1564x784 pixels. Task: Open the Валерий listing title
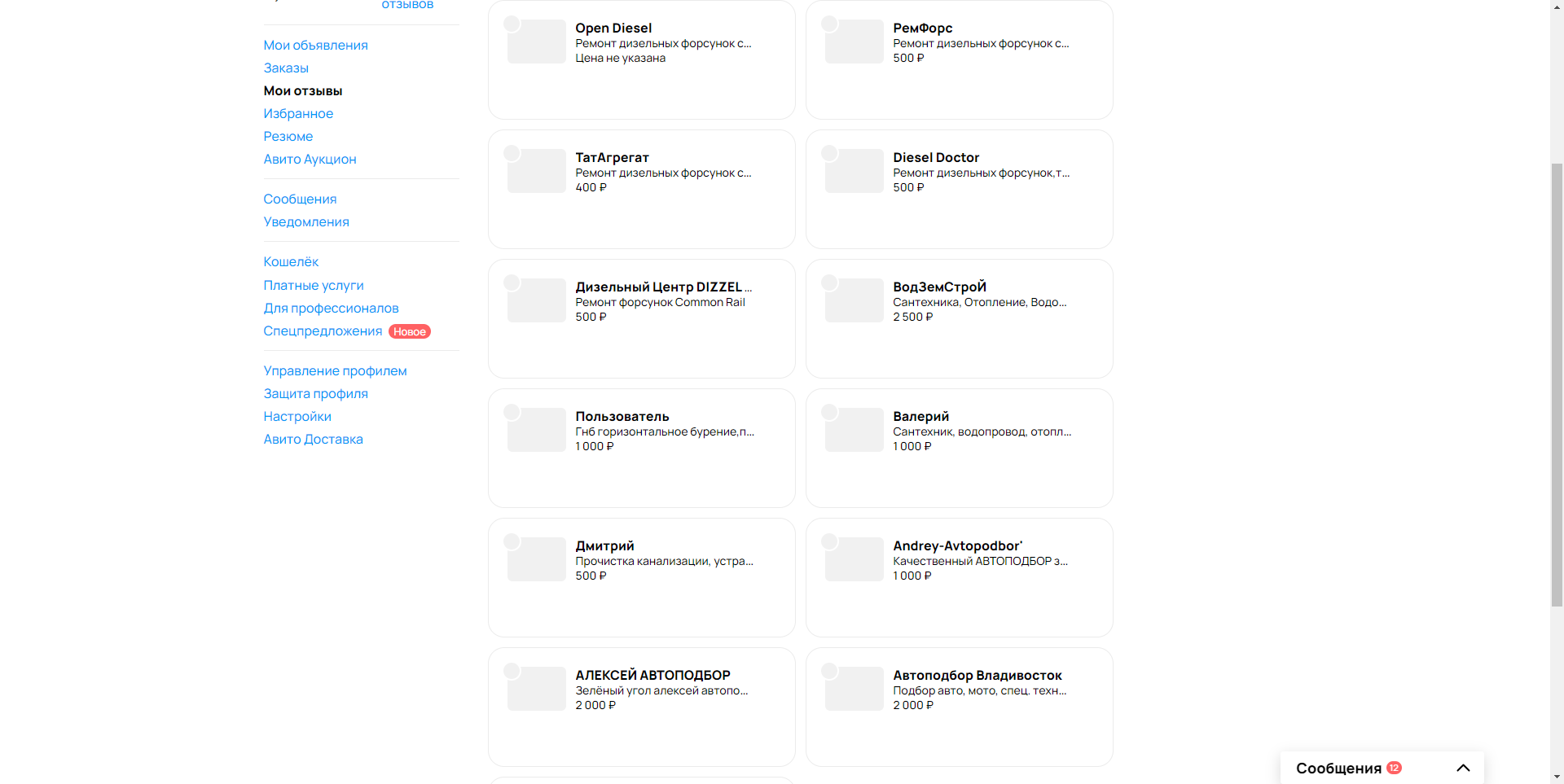click(x=920, y=416)
